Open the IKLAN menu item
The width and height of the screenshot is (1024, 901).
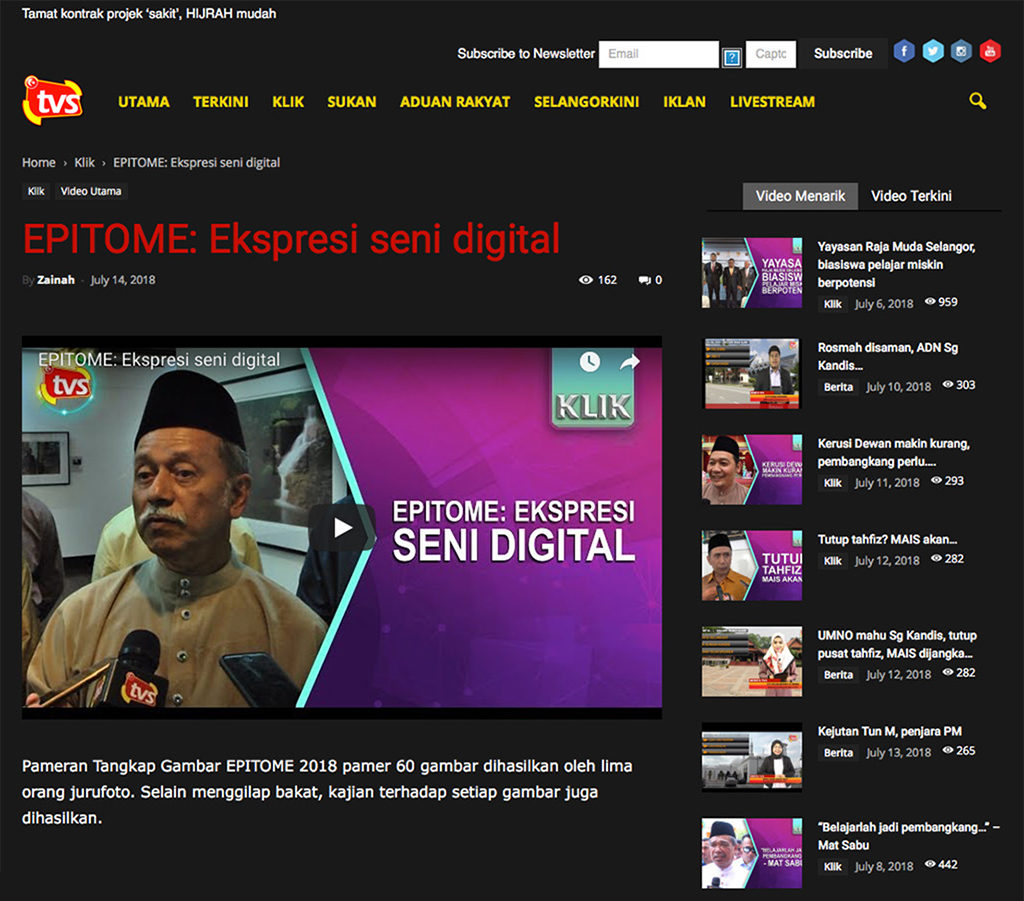click(684, 102)
